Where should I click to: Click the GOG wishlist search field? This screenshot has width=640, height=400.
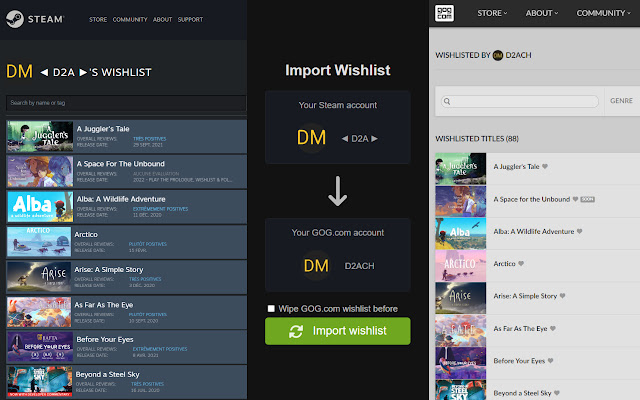(x=520, y=101)
